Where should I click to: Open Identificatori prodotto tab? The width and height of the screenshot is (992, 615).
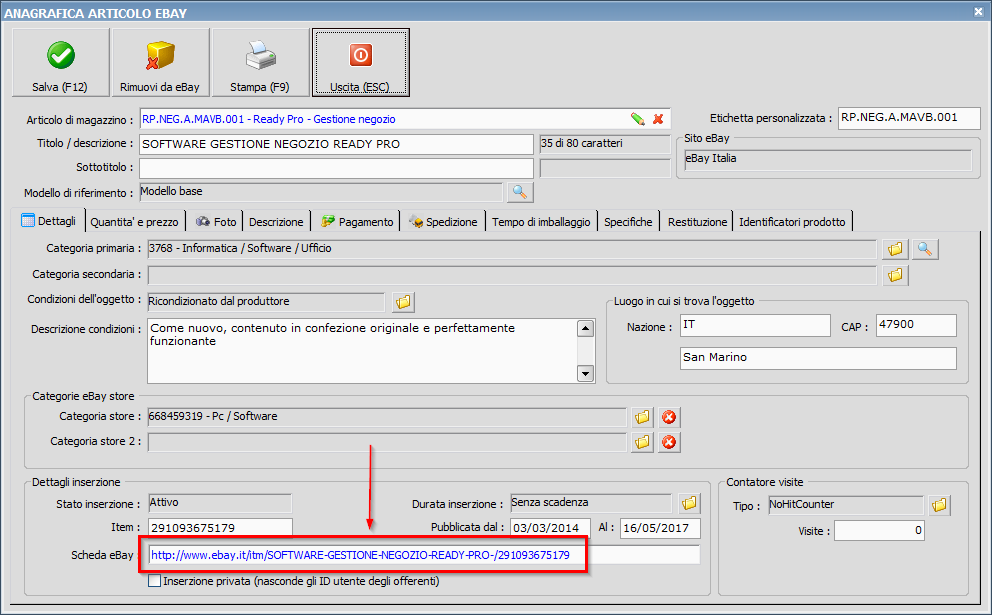pyautogui.click(x=792, y=222)
